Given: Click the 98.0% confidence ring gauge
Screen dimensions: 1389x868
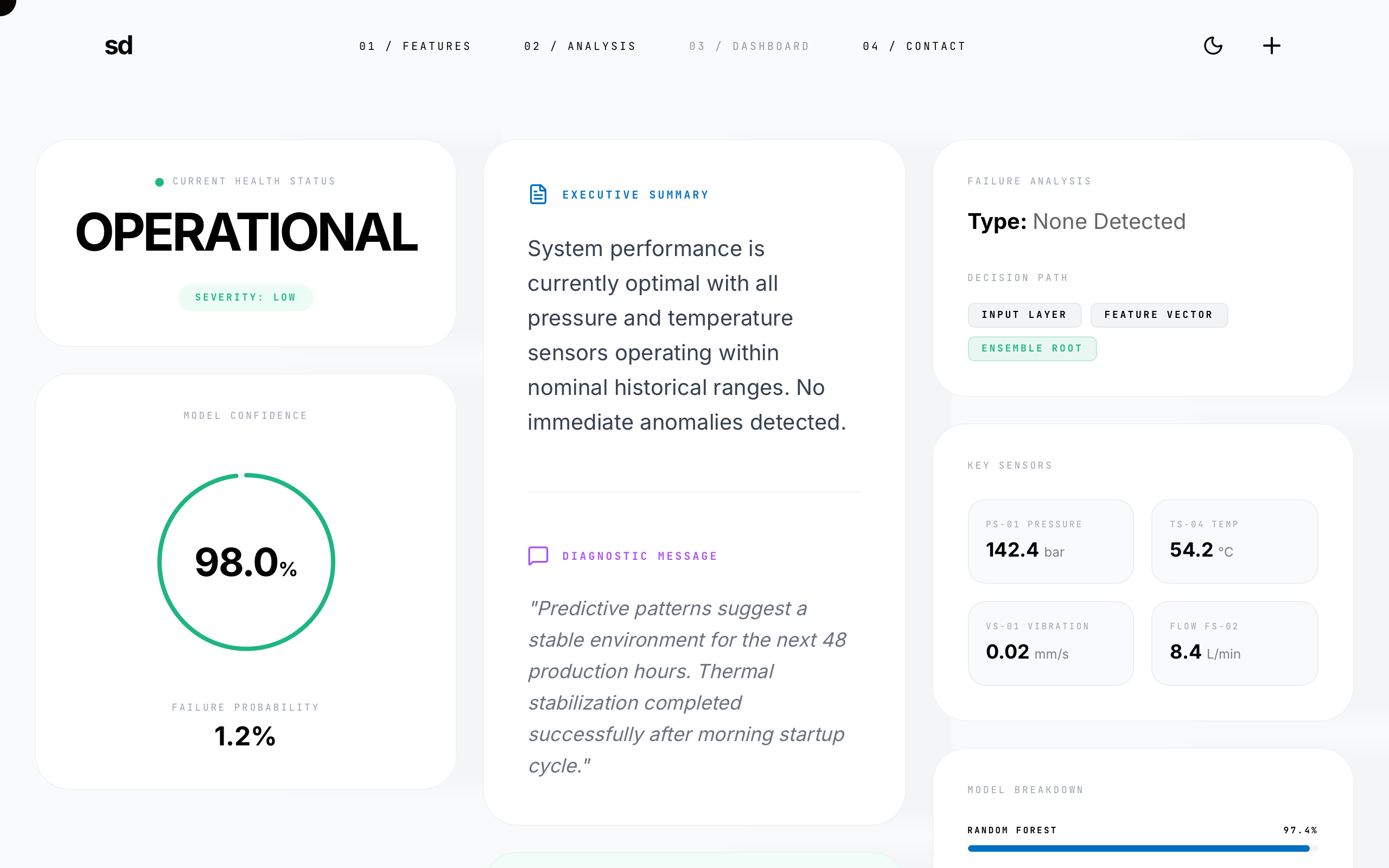Looking at the screenshot, I should [246, 561].
